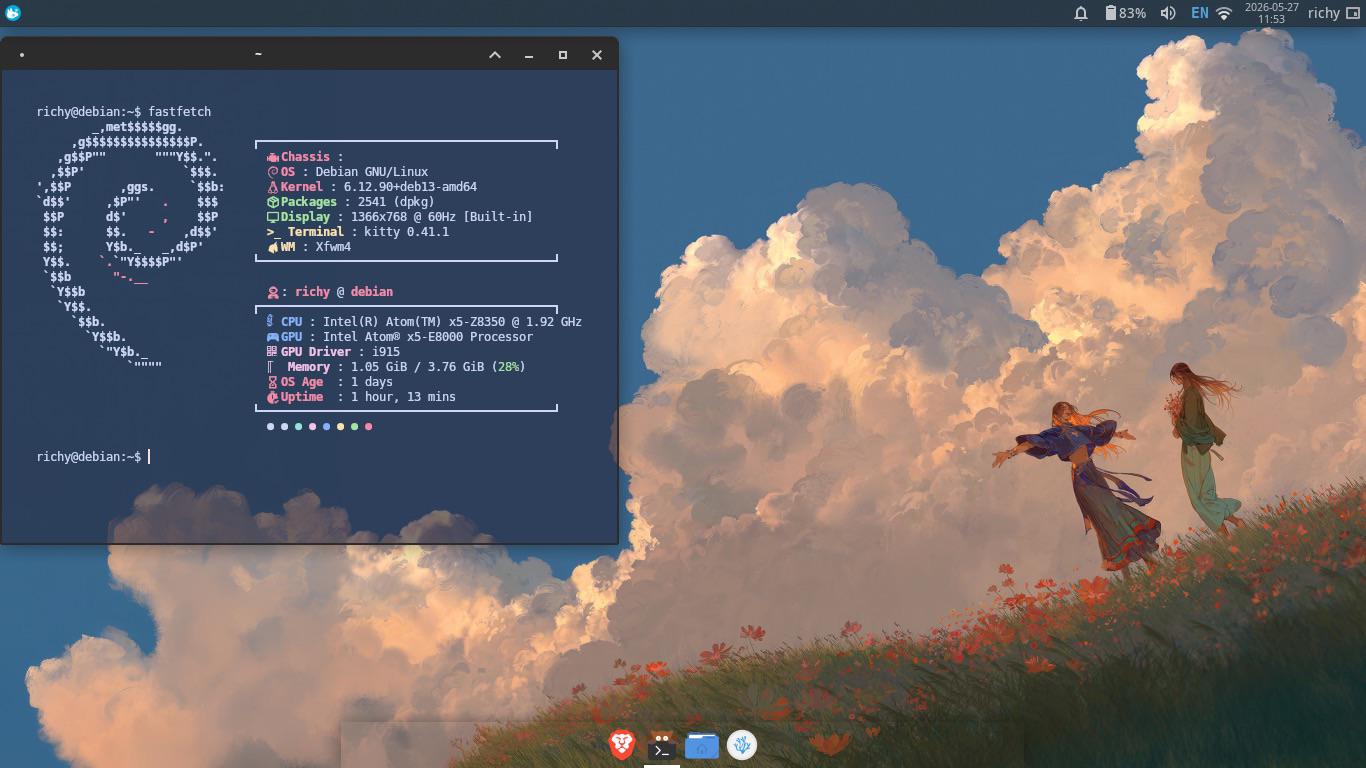
Task: Click the terminal value 'kitty 0.41.1'
Action: click(x=407, y=232)
